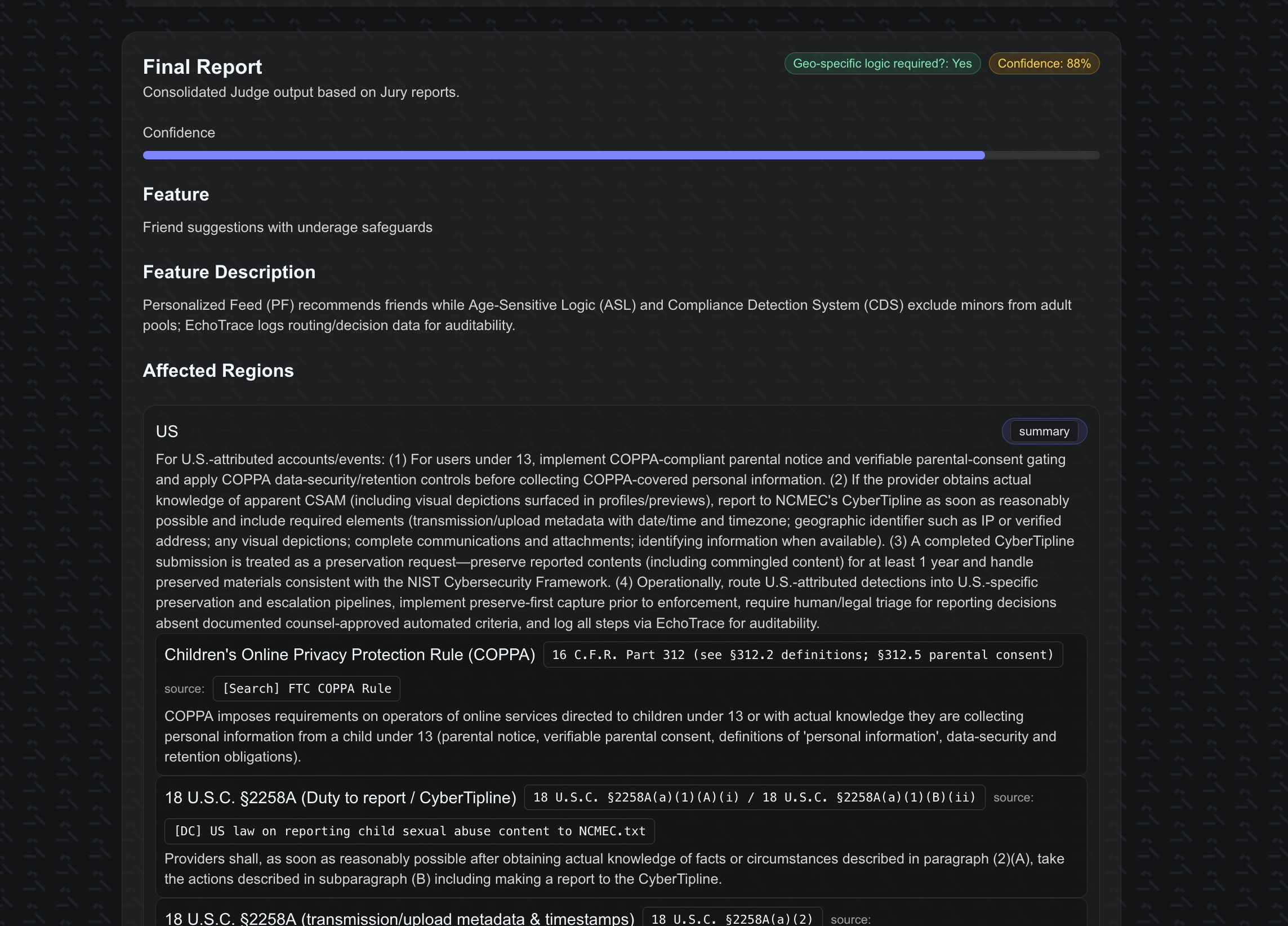1288x926 pixels.
Task: Click the summary button in US region
Action: [1043, 431]
